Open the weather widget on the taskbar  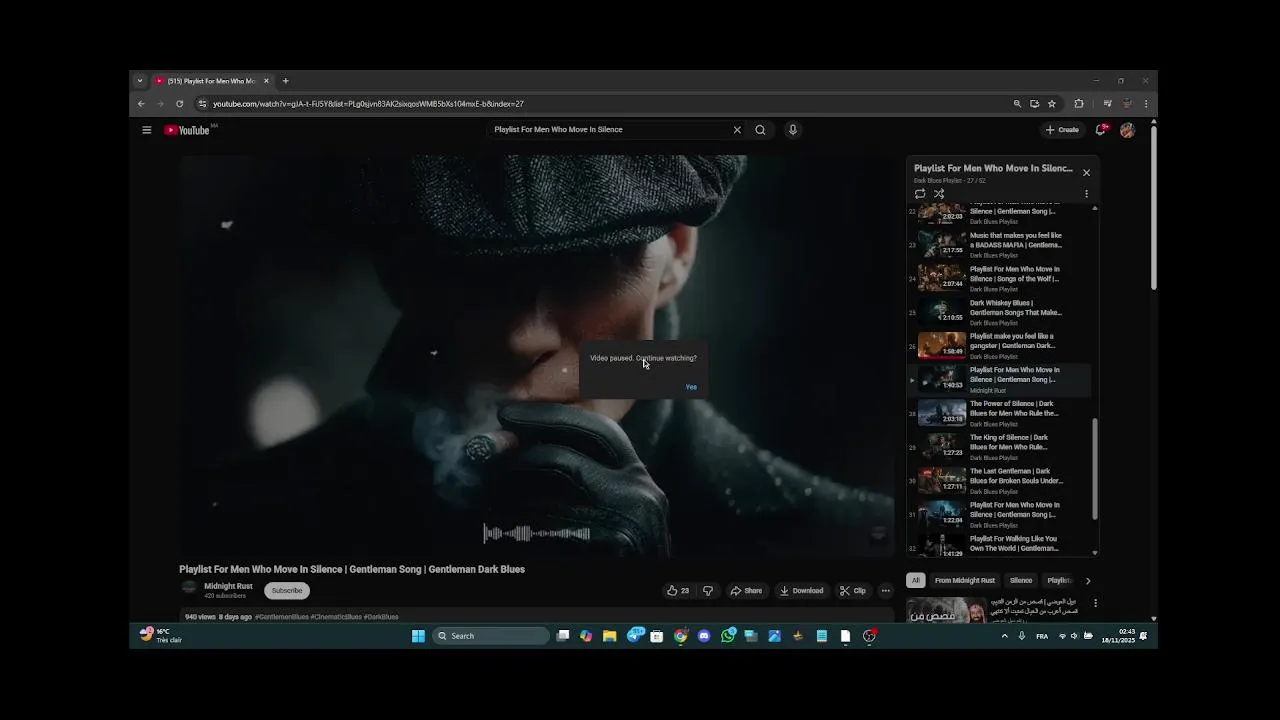coord(162,636)
